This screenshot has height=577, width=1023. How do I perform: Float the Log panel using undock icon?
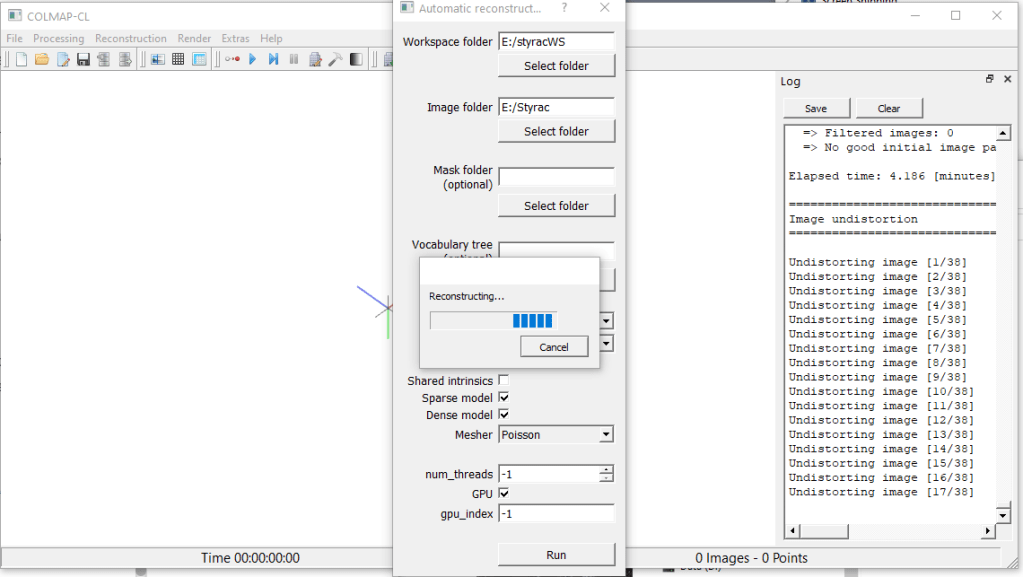(989, 80)
